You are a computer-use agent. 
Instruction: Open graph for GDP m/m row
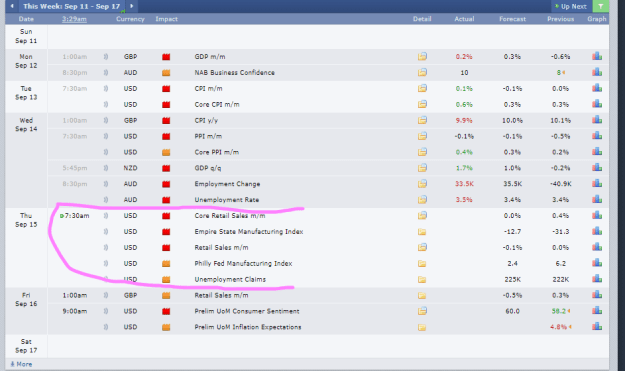pyautogui.click(x=597, y=56)
